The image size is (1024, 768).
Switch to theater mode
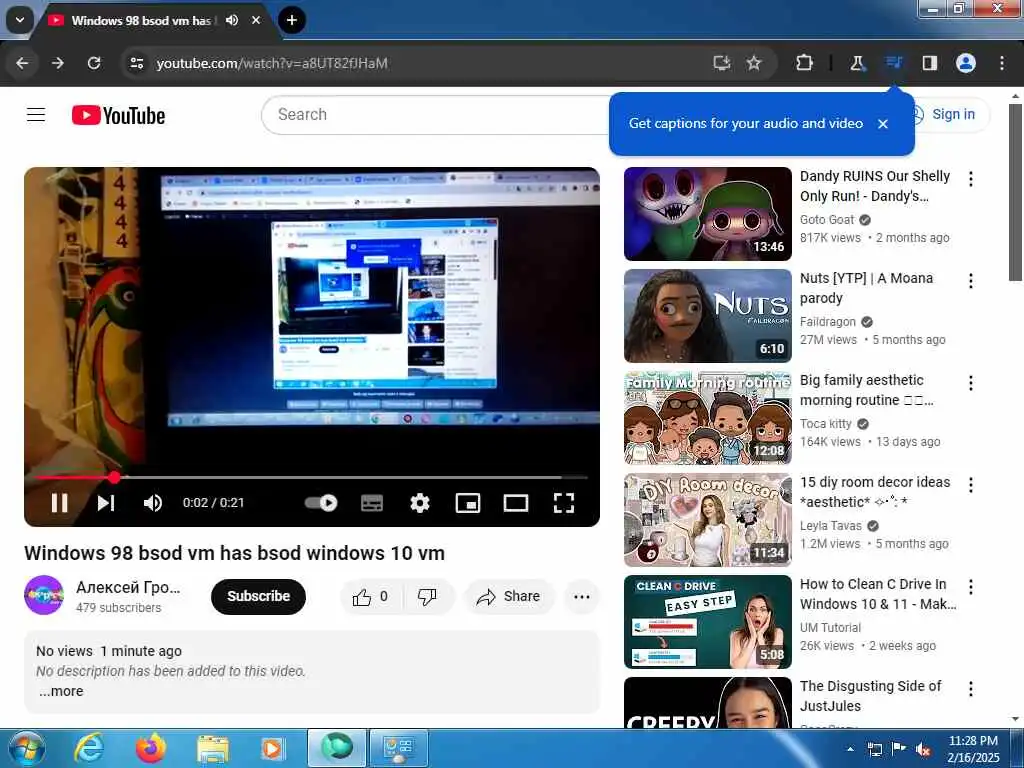click(x=516, y=503)
